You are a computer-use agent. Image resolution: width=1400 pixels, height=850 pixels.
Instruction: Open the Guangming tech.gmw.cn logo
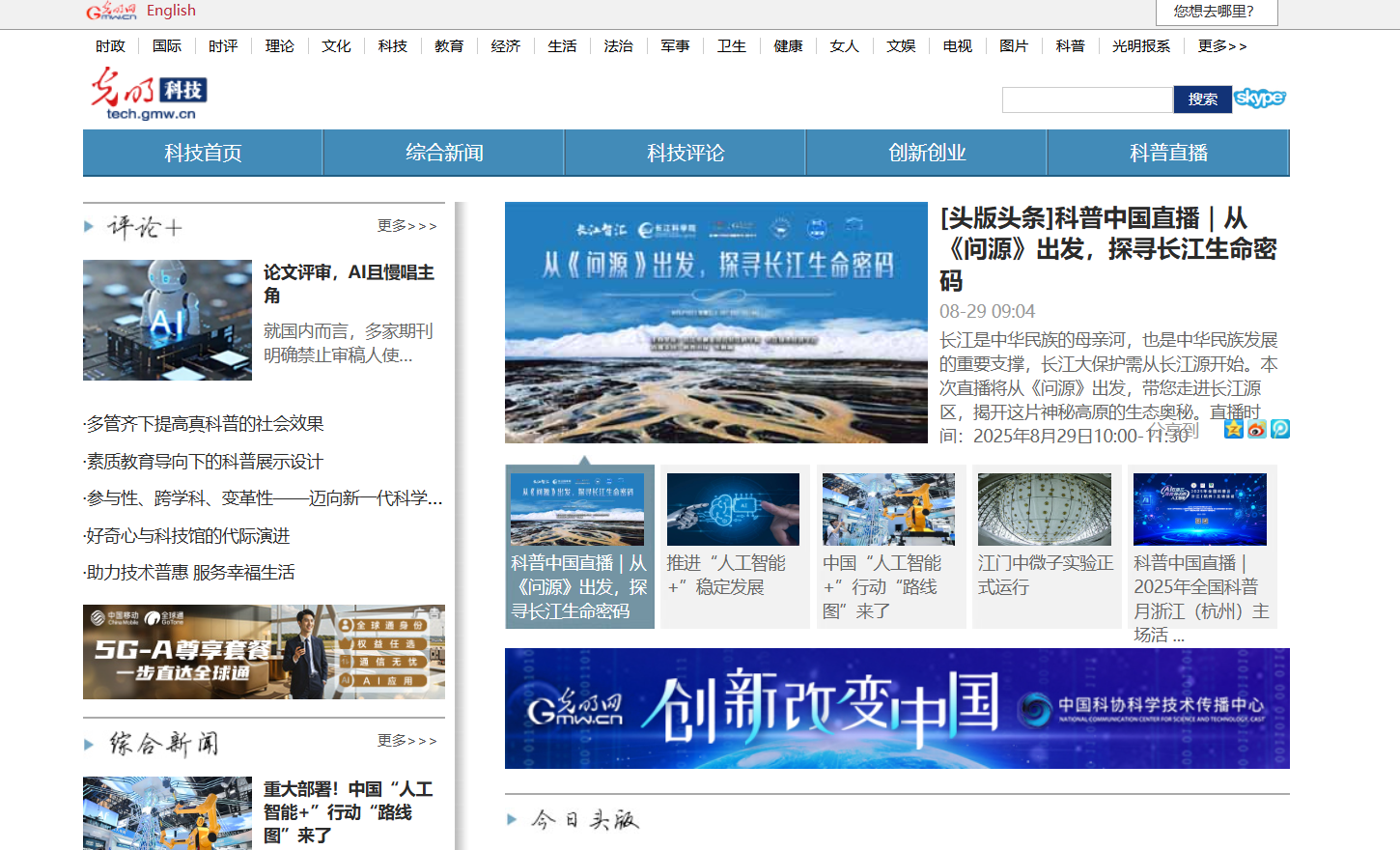click(x=149, y=94)
